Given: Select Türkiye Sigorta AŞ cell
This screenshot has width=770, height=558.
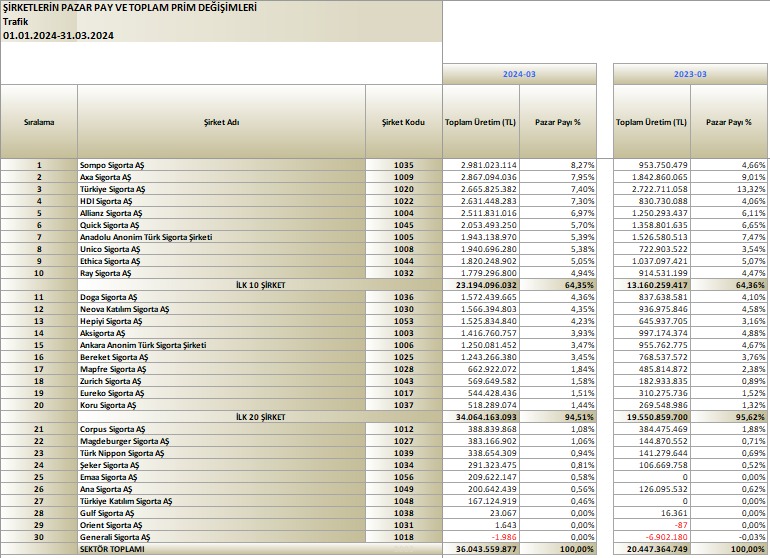Looking at the screenshot, I should pos(221,189).
